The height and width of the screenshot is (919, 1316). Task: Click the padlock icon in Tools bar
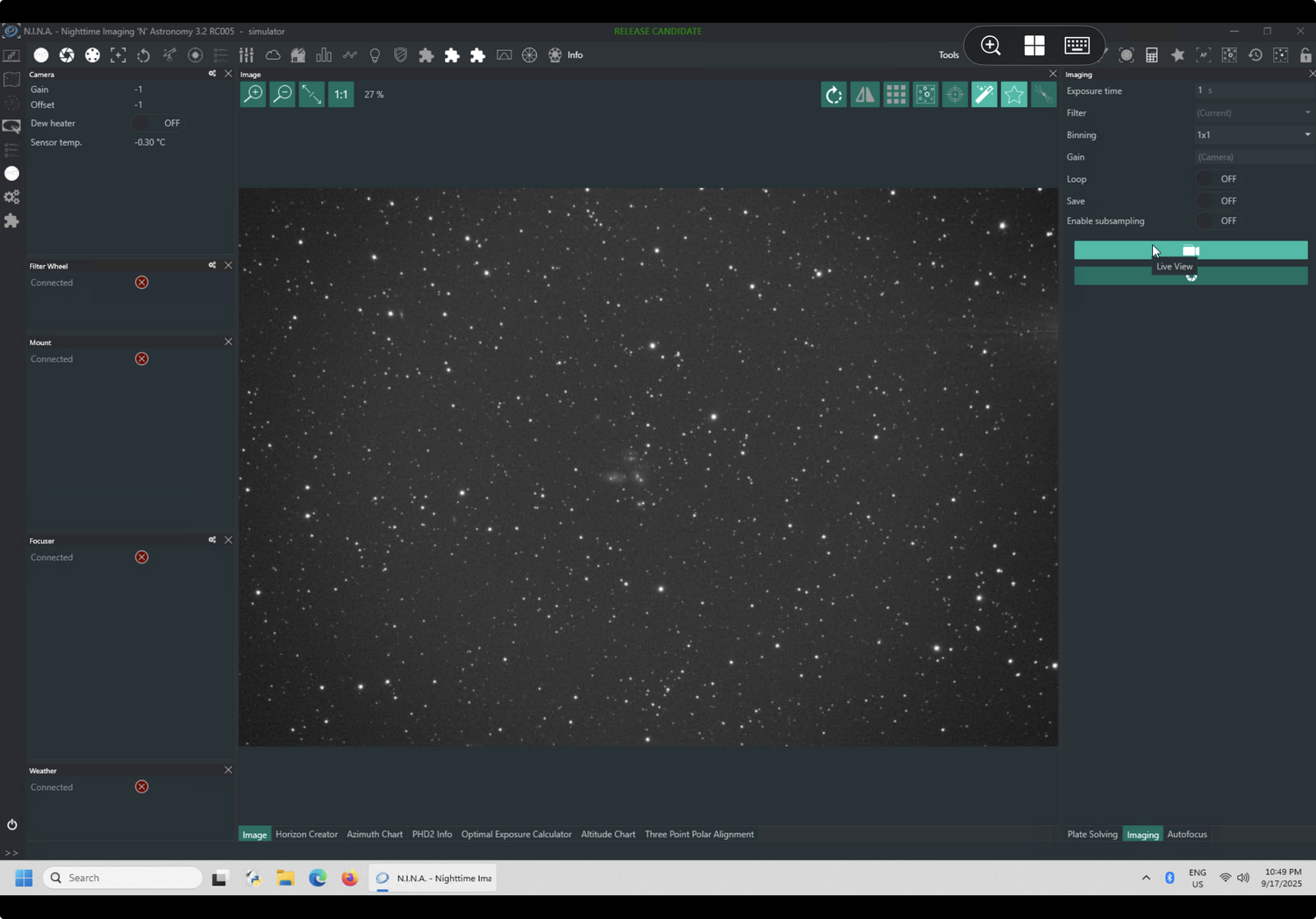1306,55
